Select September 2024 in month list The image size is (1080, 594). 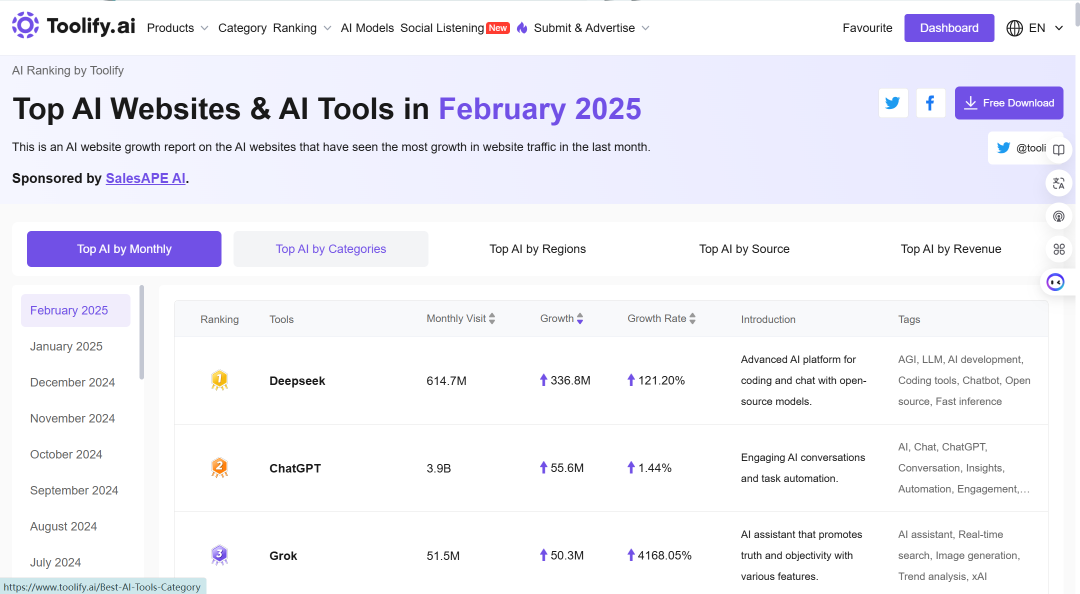click(x=74, y=490)
